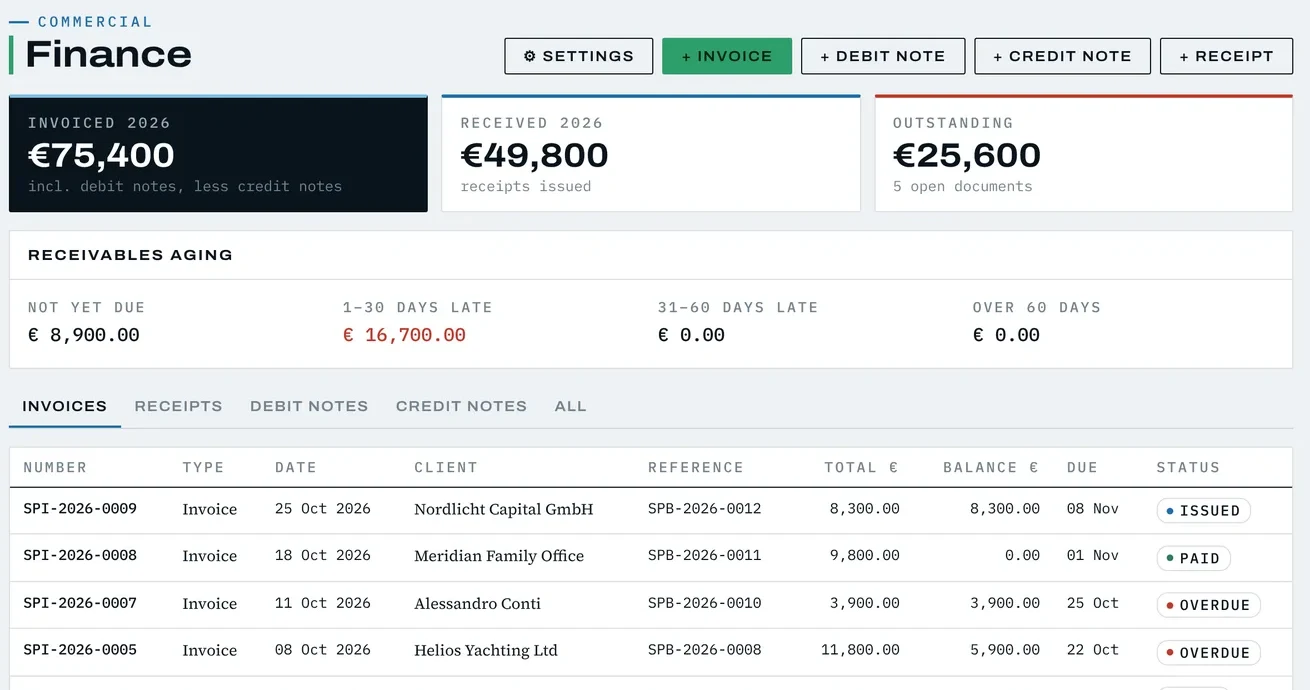Select client Alessandro Conti

478,603
